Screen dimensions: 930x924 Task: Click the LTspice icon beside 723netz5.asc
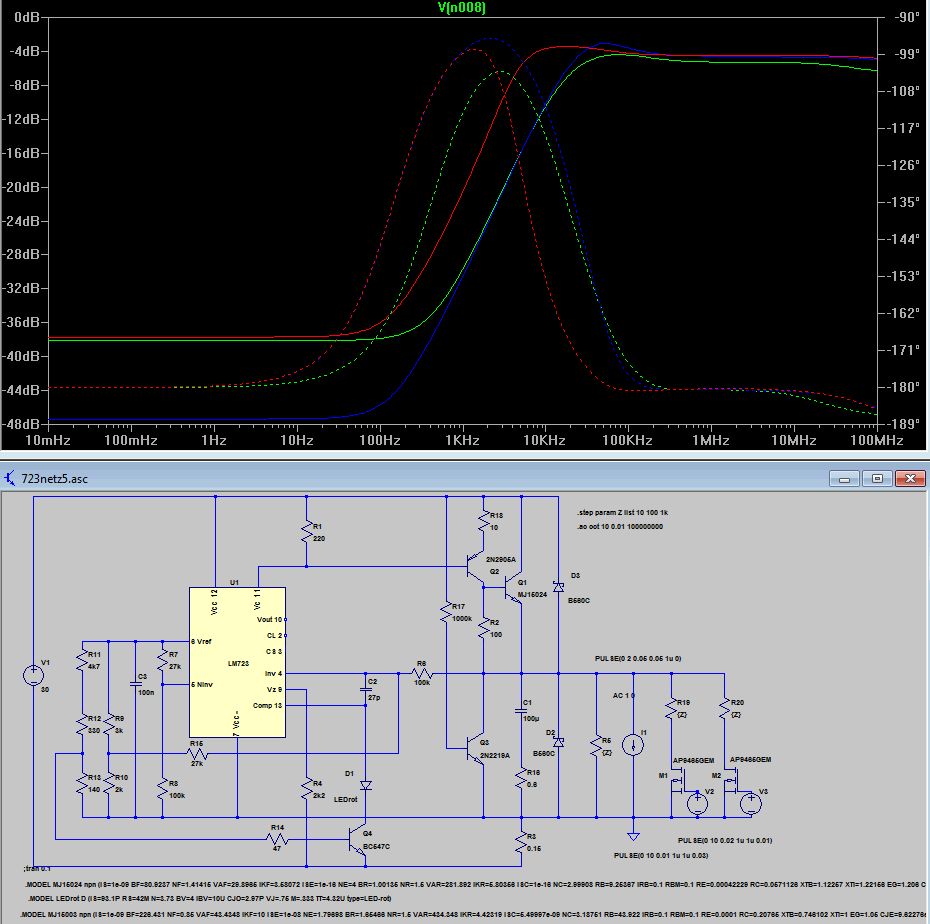10,478
